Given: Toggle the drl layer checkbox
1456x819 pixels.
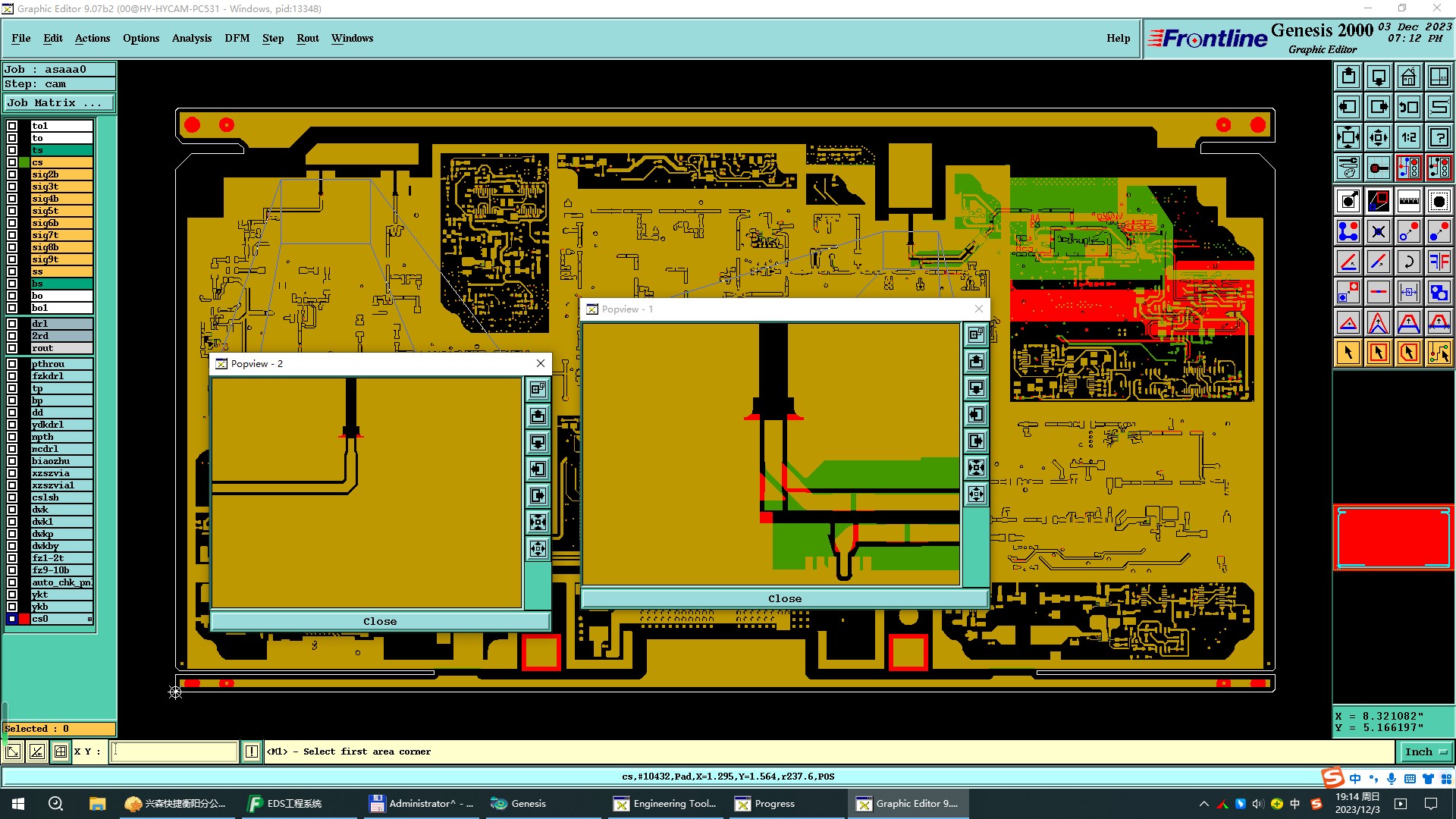Looking at the screenshot, I should coord(12,324).
